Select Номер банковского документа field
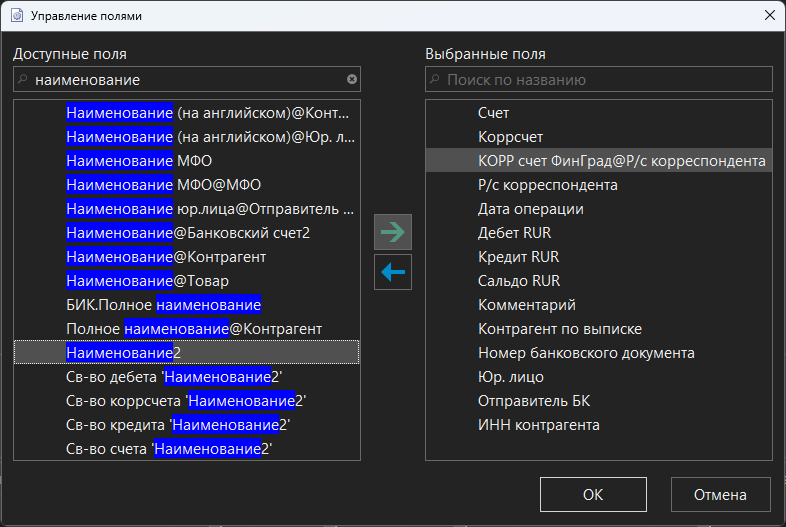This screenshot has width=786, height=527. (x=586, y=353)
